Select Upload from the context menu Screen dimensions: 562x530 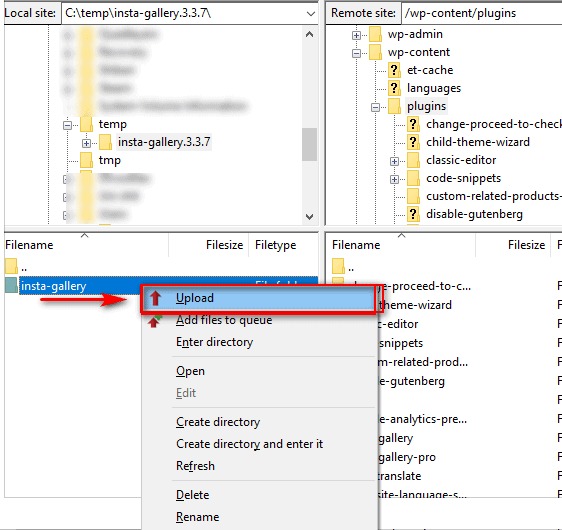[x=259, y=298]
